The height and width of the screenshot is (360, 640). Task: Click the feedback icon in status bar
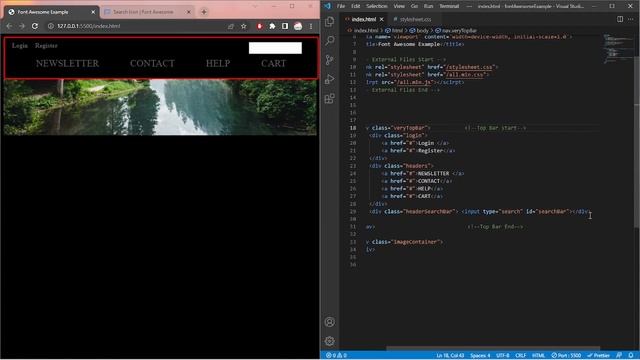point(619,356)
